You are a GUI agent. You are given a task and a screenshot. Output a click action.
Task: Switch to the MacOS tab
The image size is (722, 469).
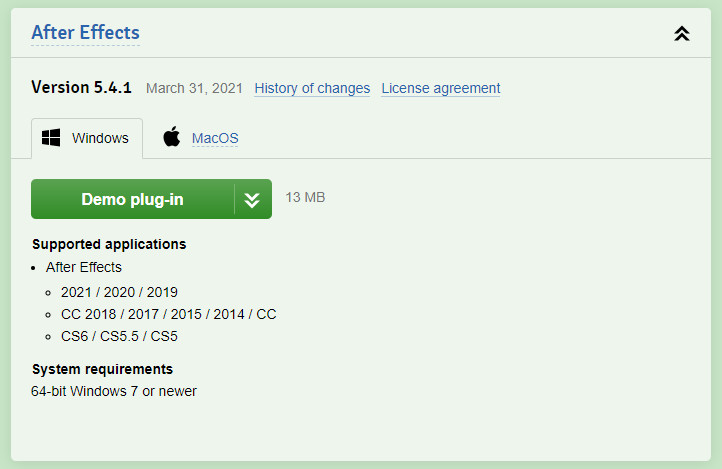point(215,138)
